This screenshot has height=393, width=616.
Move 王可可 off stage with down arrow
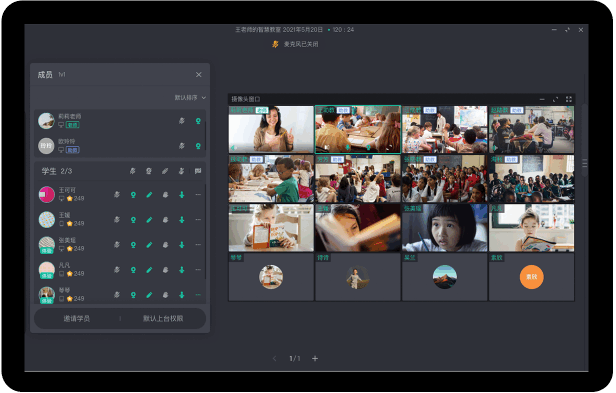coord(182,195)
